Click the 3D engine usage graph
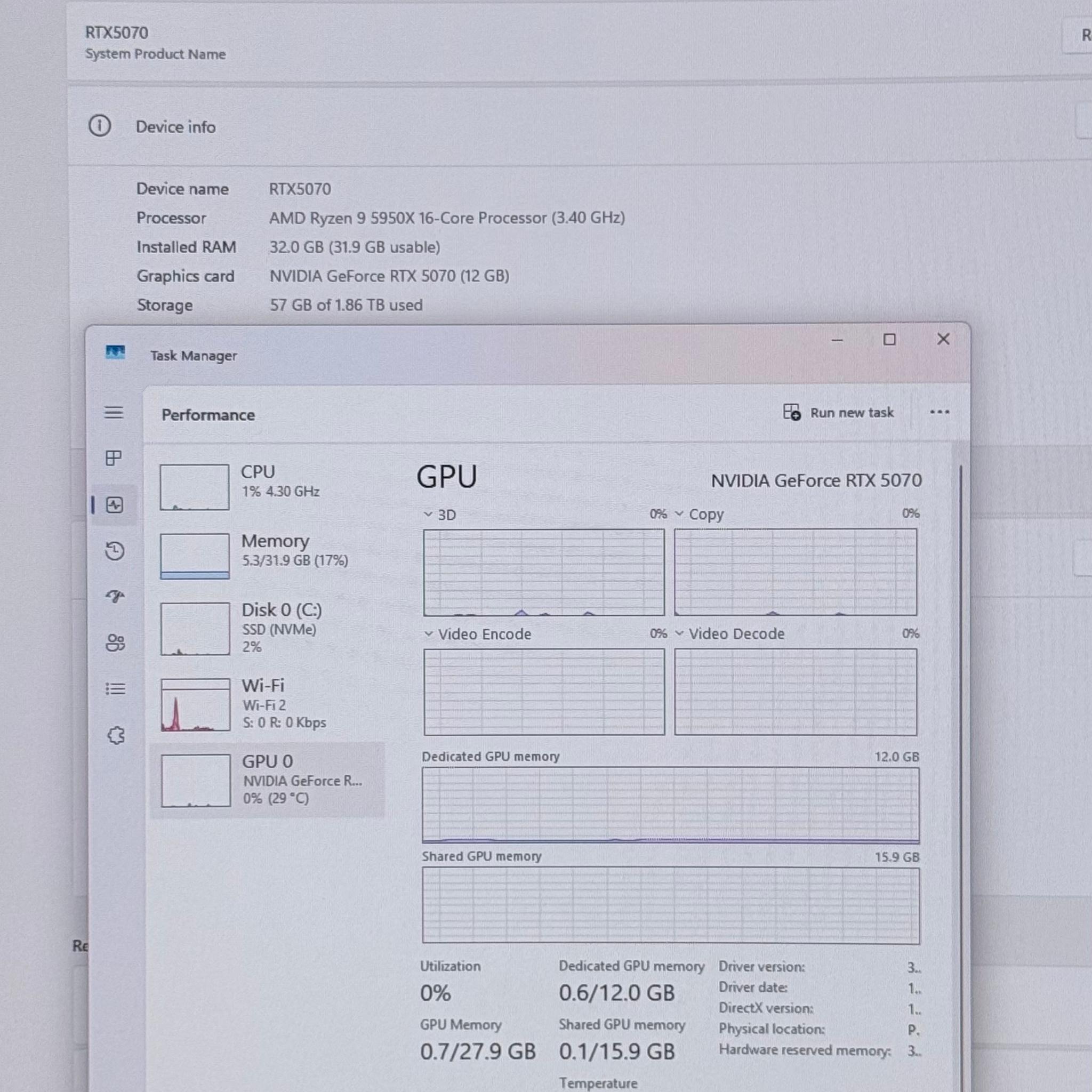 point(544,573)
